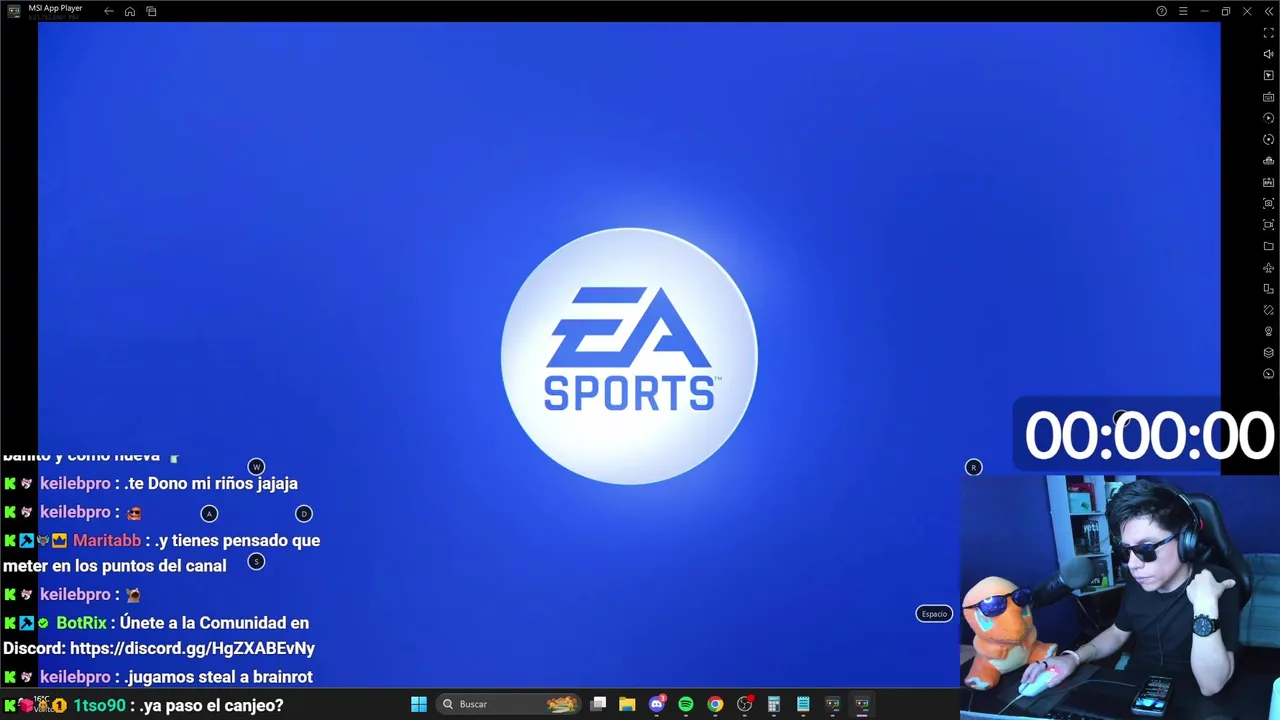Image resolution: width=1280 pixels, height=720 pixels.
Task: Open the recent apps overview icon
Action: point(151,11)
